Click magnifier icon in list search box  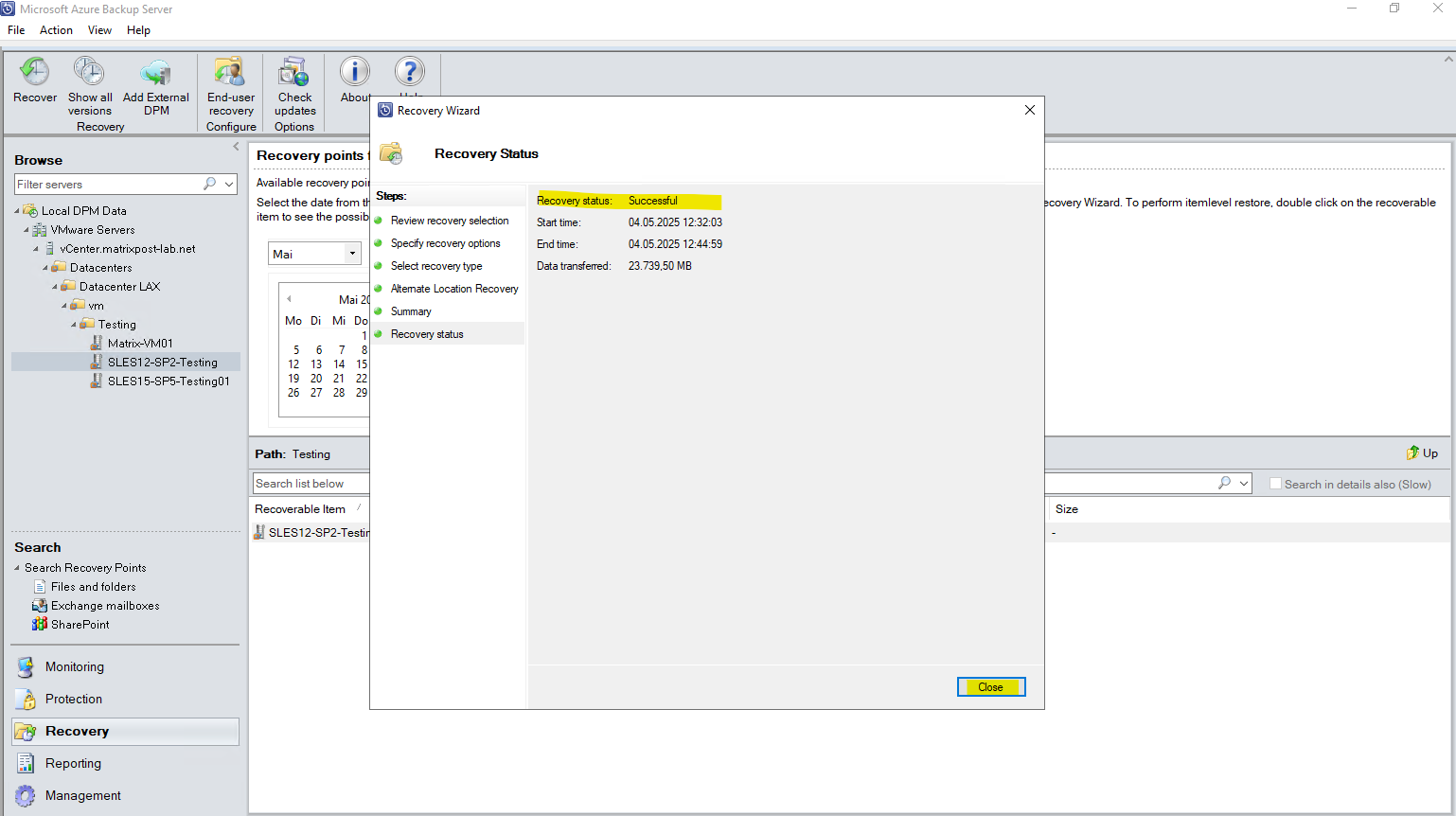[1224, 483]
